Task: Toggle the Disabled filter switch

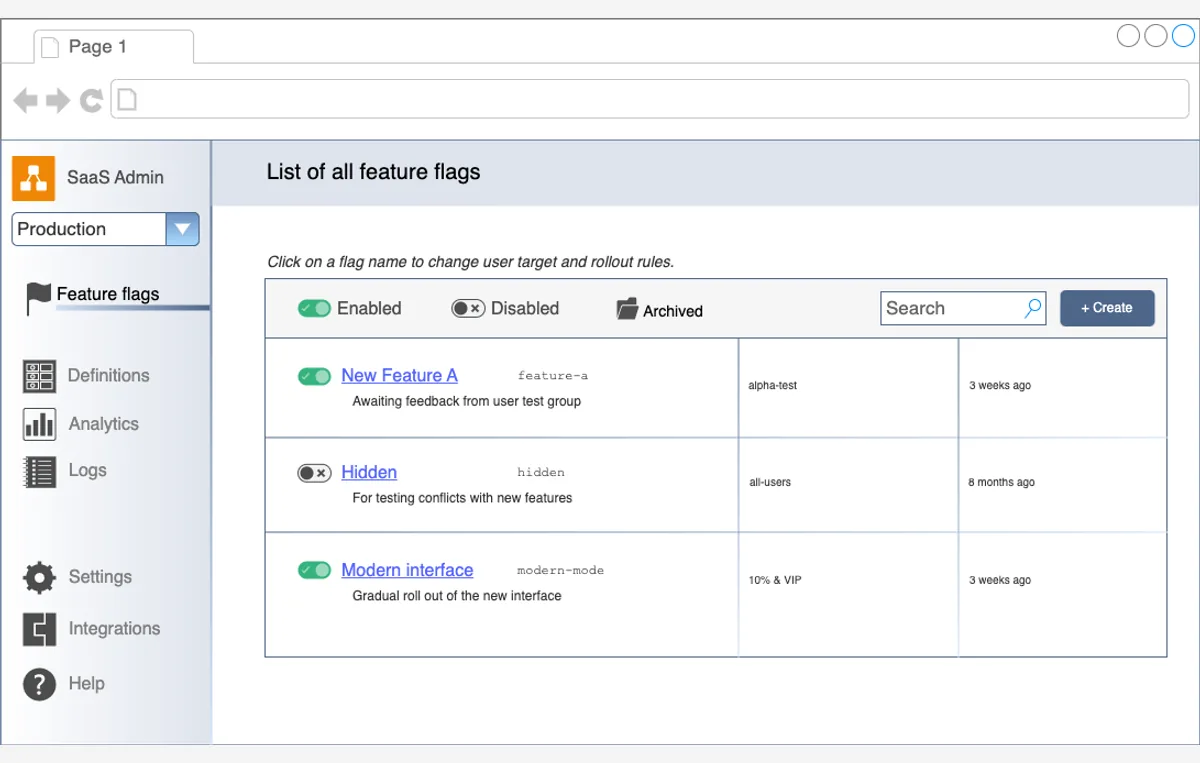Action: pos(468,309)
